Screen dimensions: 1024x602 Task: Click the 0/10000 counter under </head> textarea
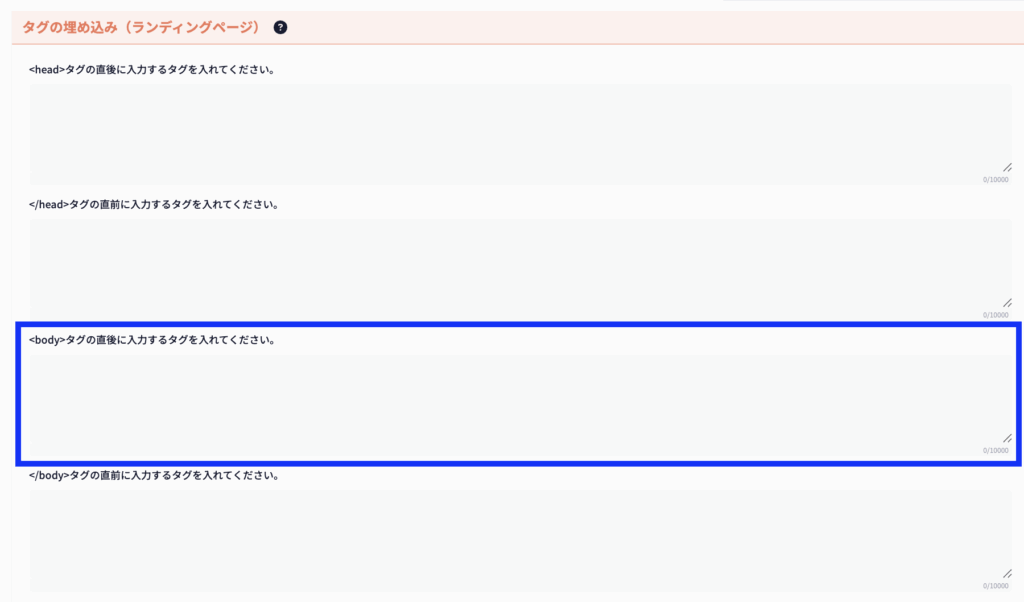(x=995, y=315)
